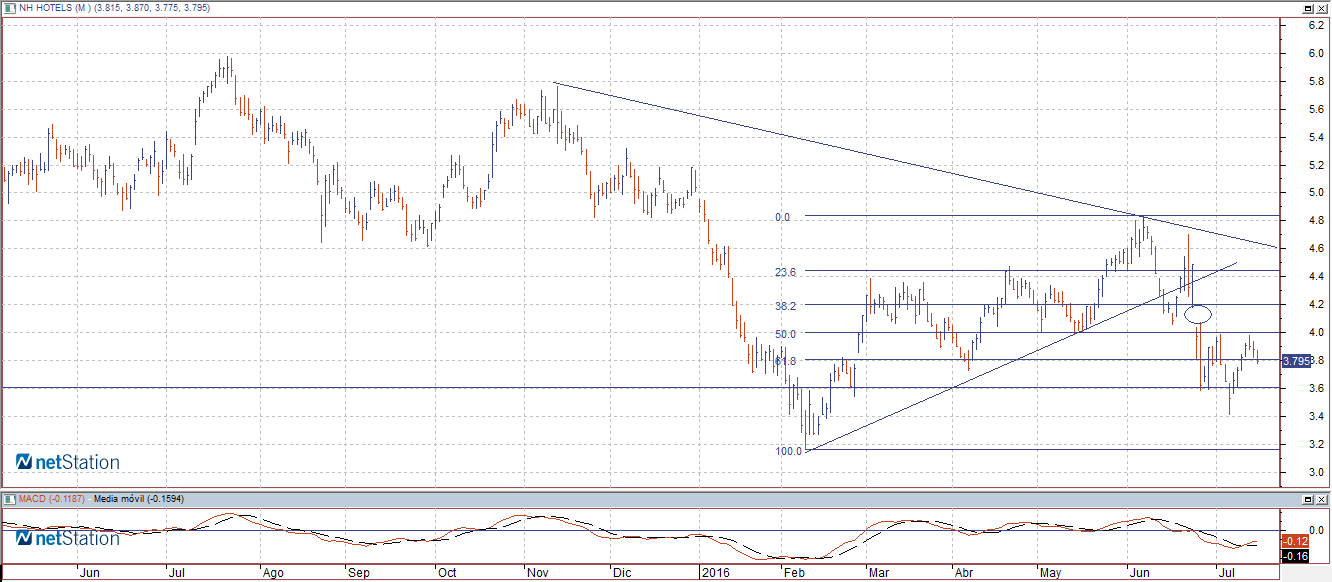Click the 3.795 current price tag
Image resolution: width=1332 pixels, height=582 pixels.
[x=1295, y=360]
